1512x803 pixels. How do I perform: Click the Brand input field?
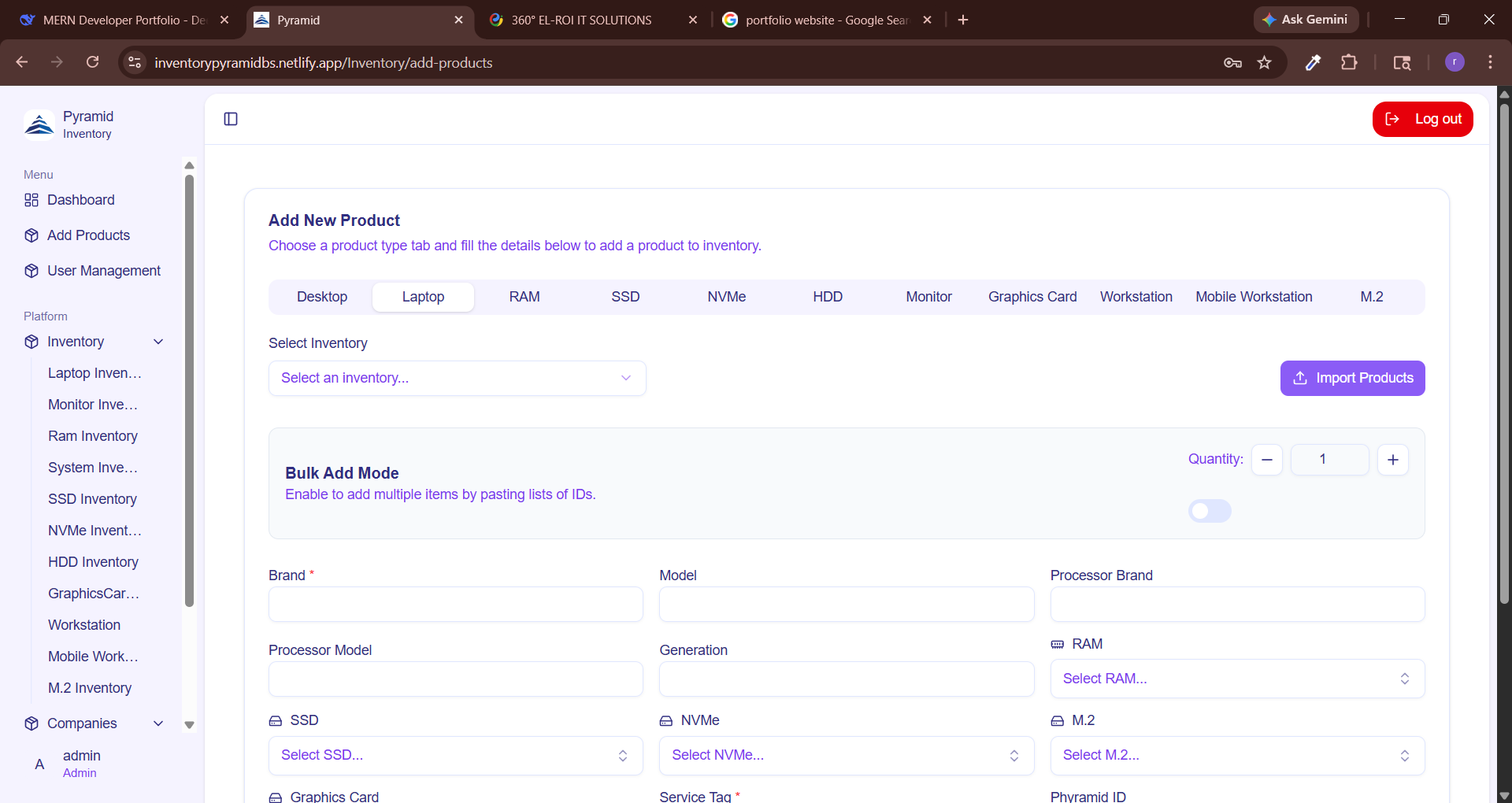pyautogui.click(x=456, y=605)
